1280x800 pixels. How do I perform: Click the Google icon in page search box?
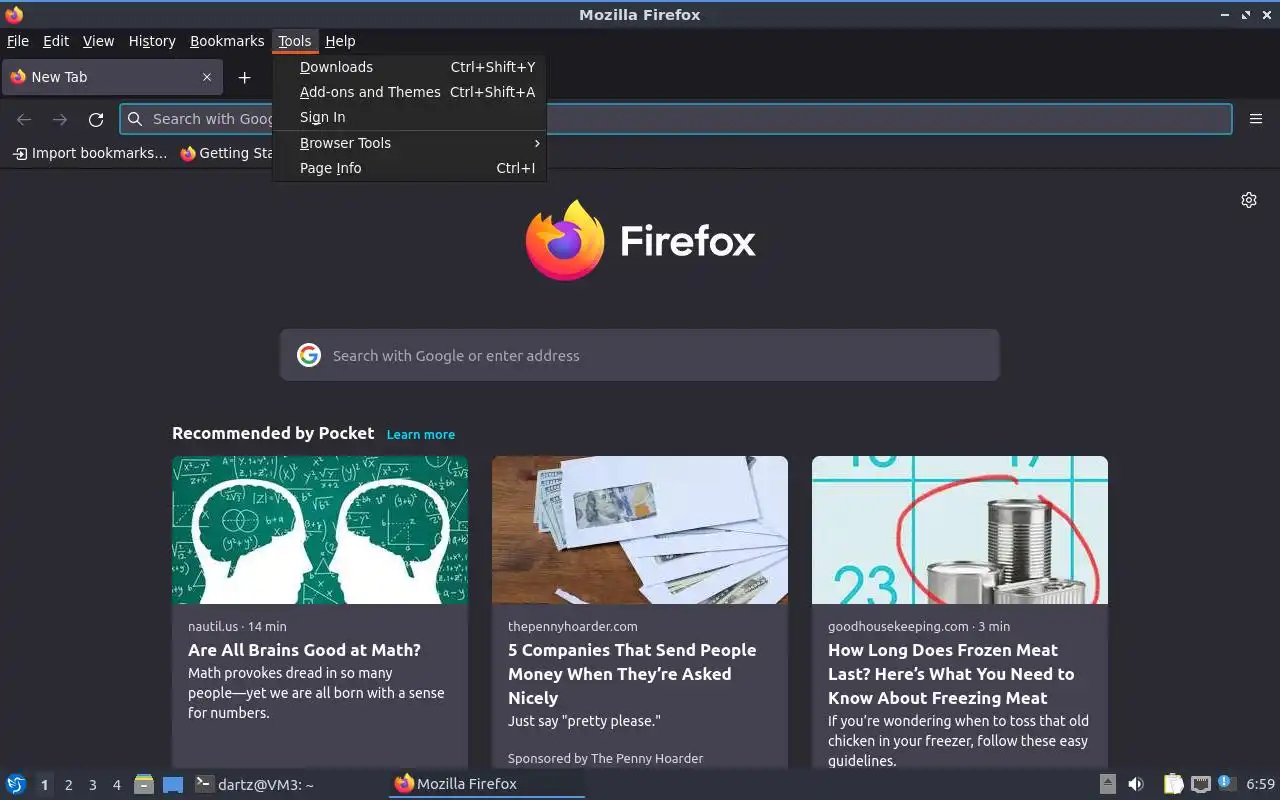309,355
